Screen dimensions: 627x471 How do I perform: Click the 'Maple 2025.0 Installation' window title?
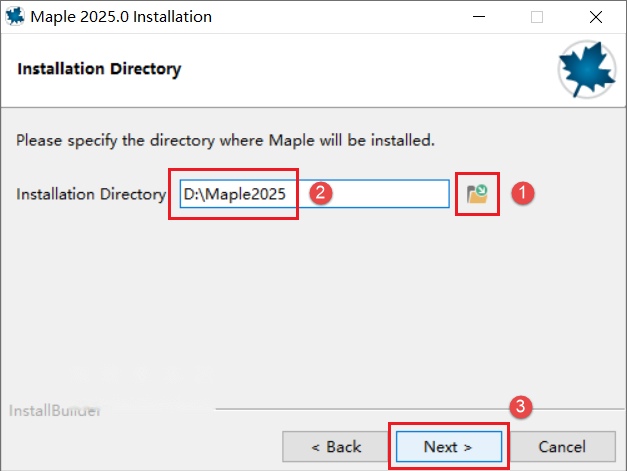(121, 17)
